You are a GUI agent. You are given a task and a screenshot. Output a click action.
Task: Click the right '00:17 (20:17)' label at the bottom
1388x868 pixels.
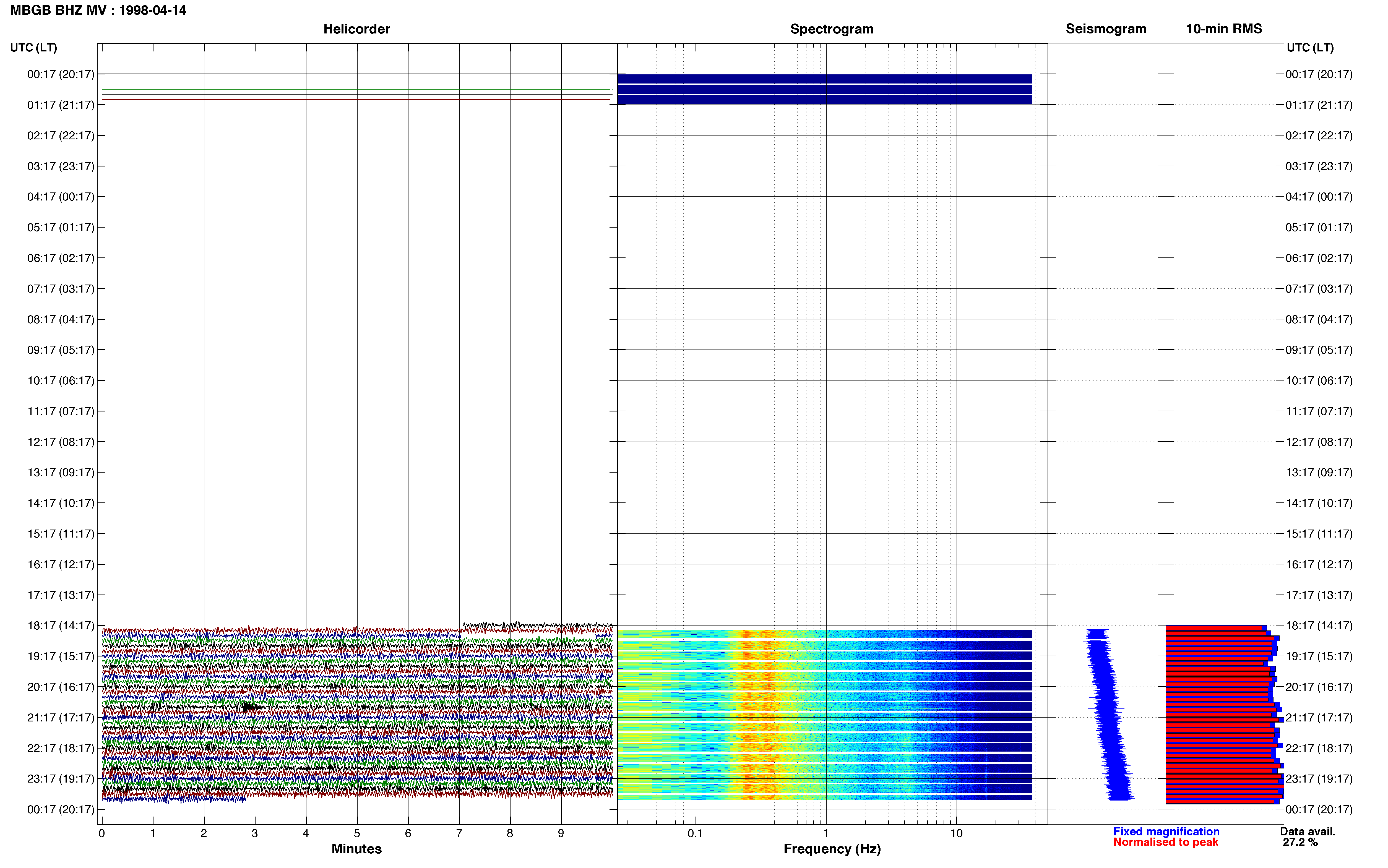point(1319,809)
